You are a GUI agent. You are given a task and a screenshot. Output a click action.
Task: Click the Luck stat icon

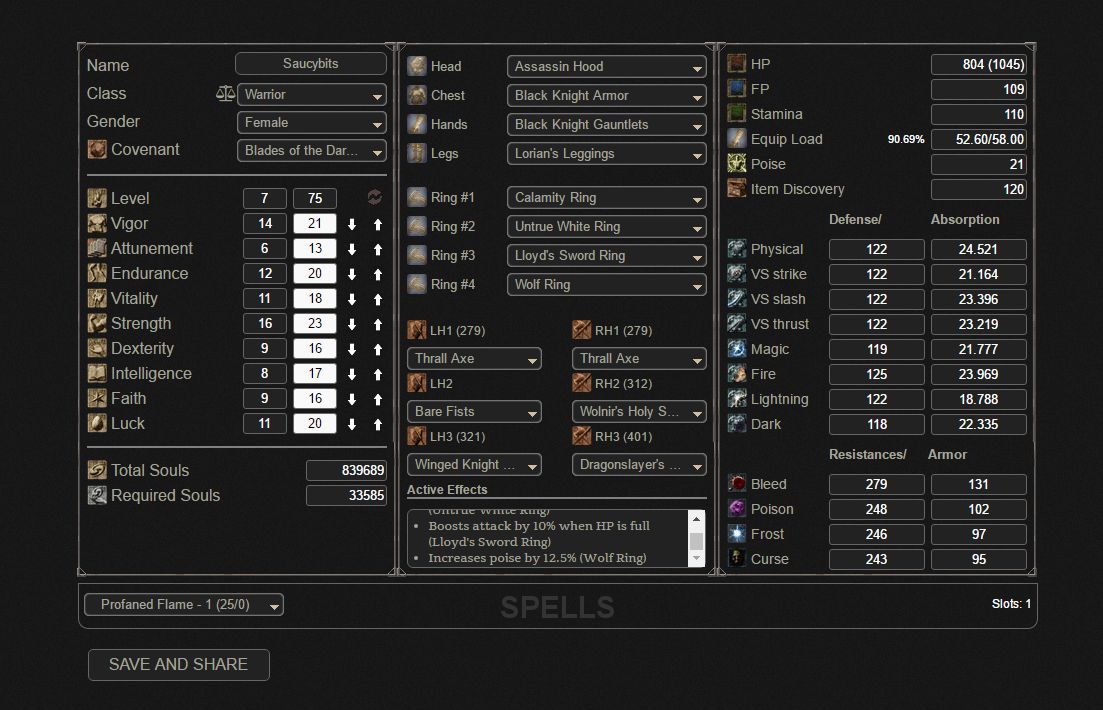pyautogui.click(x=97, y=423)
